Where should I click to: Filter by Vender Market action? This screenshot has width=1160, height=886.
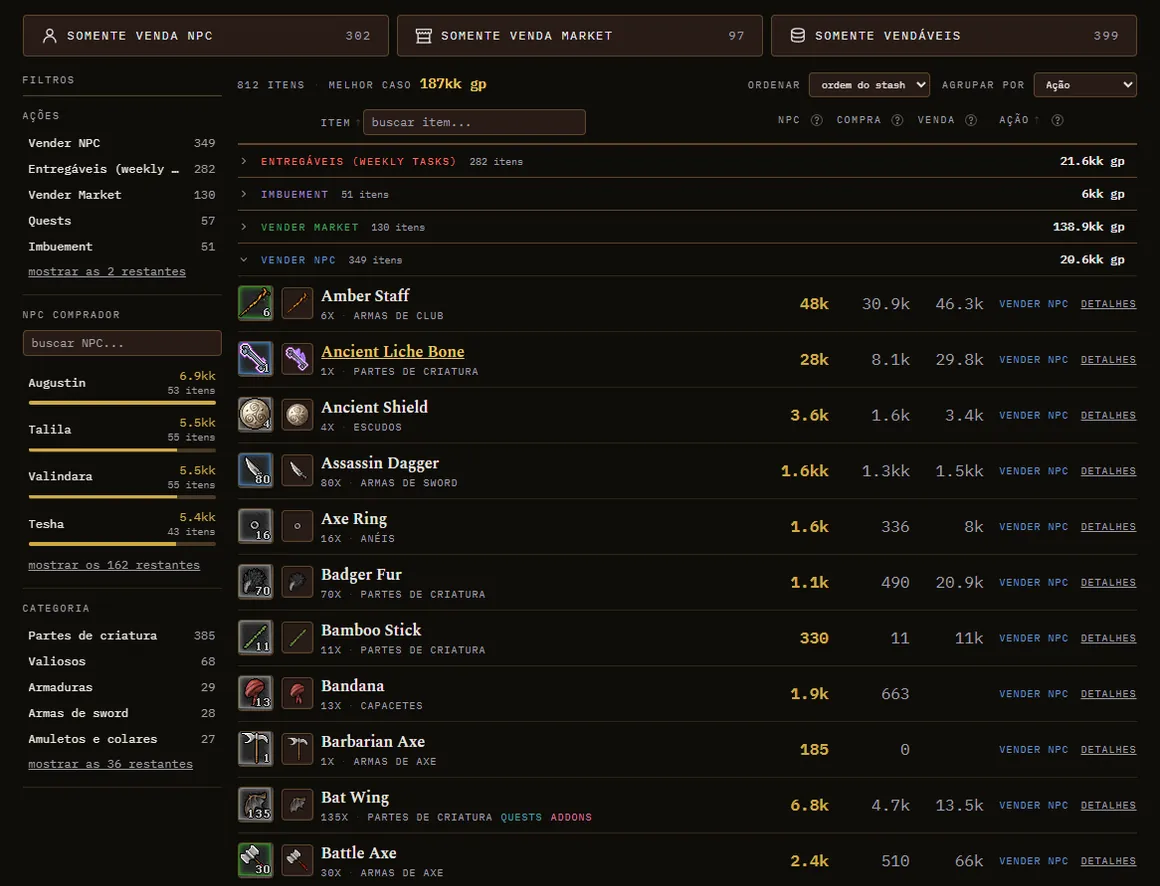tap(121, 195)
